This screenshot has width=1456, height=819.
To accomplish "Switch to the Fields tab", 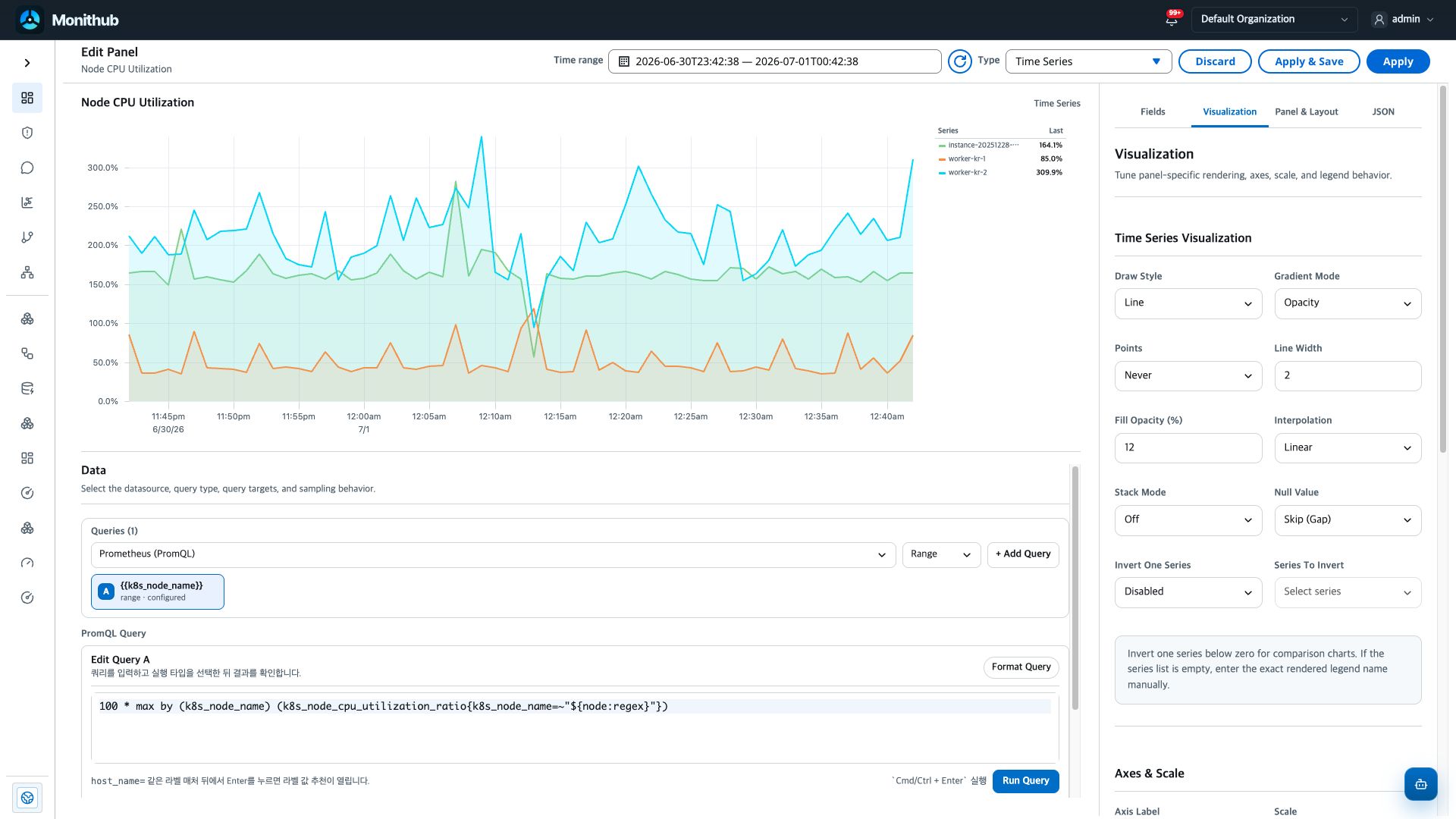I will [1153, 111].
